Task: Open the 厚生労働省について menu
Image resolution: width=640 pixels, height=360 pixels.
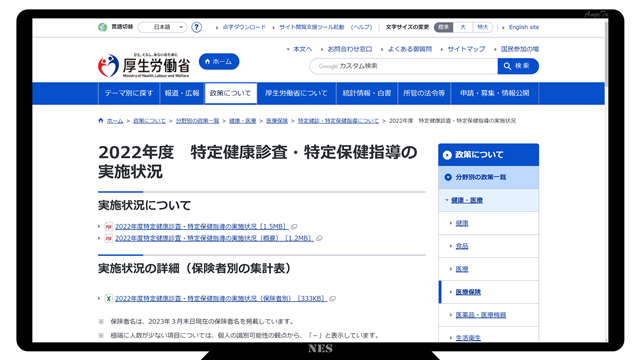Action: point(296,93)
